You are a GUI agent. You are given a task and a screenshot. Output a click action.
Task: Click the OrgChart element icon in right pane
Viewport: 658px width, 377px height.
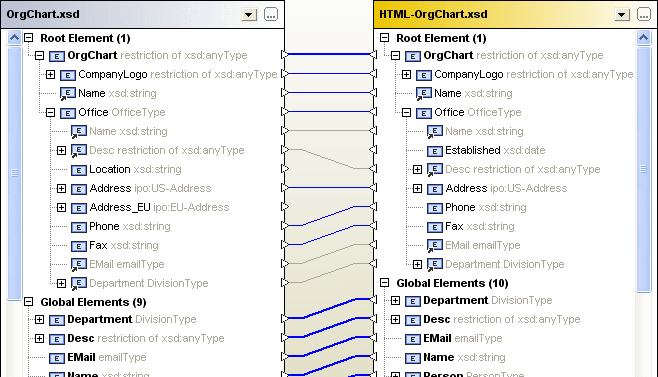click(413, 56)
